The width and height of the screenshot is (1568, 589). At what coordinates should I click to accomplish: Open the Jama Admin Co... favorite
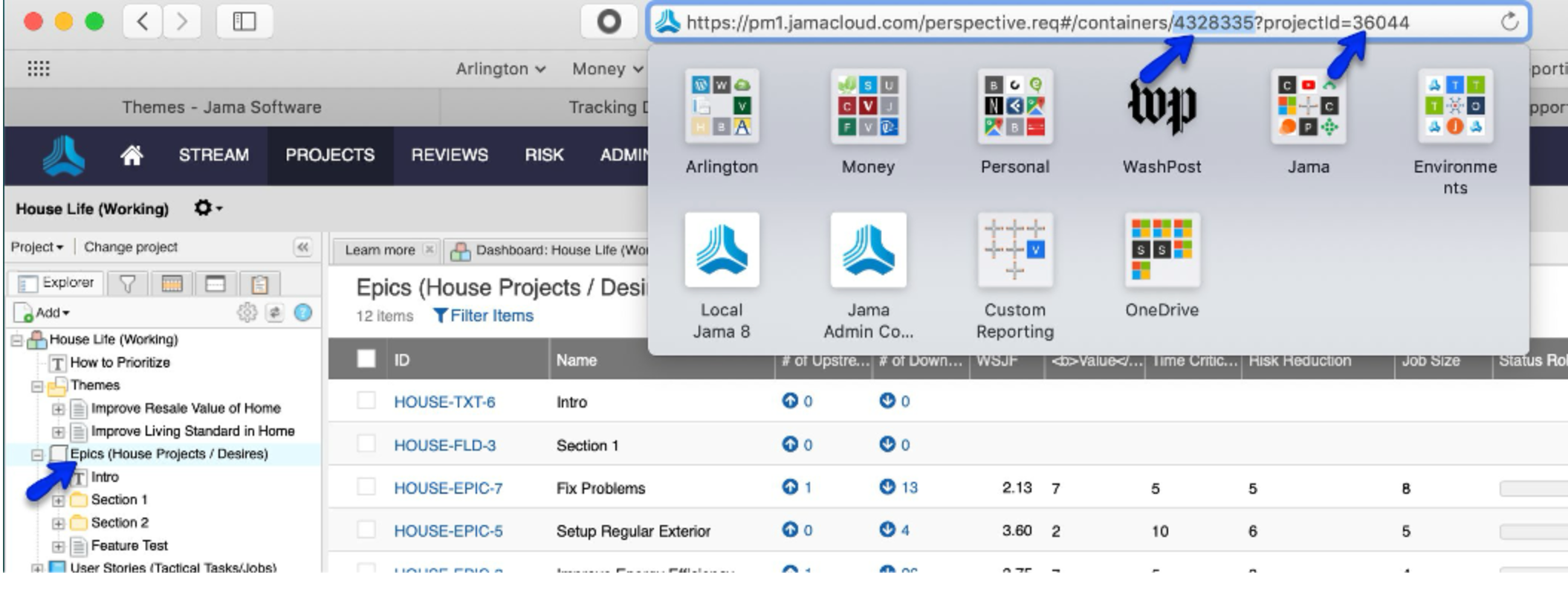point(868,250)
